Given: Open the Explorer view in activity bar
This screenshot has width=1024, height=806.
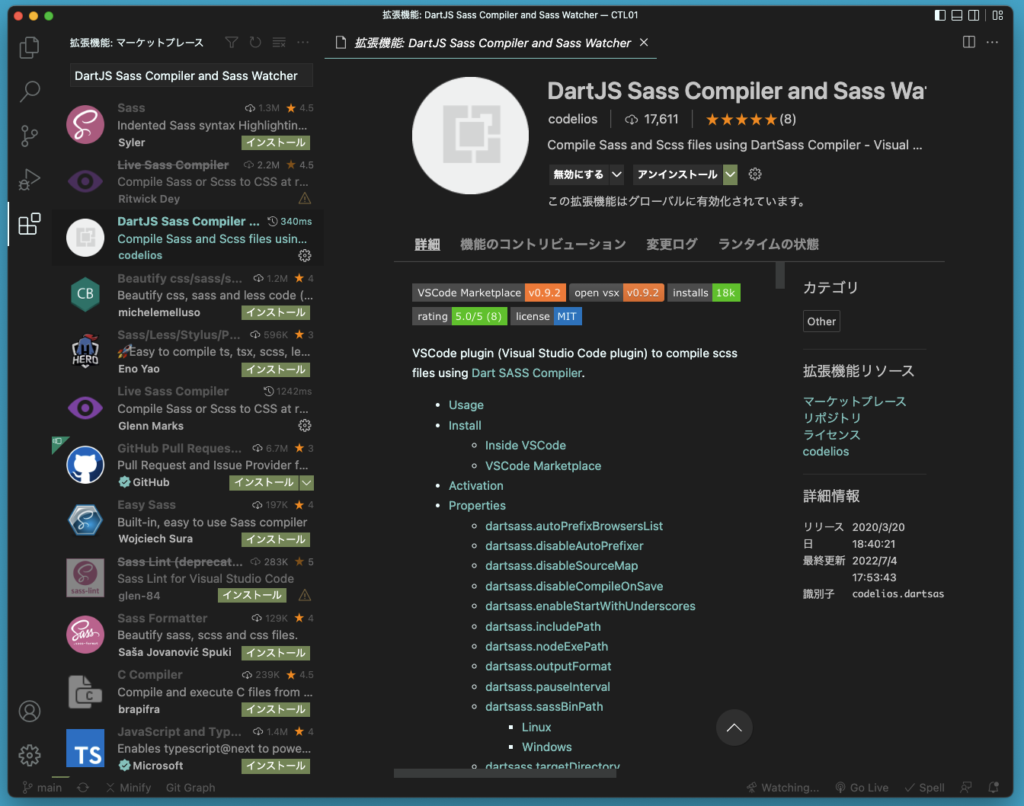Looking at the screenshot, I should click(29, 47).
